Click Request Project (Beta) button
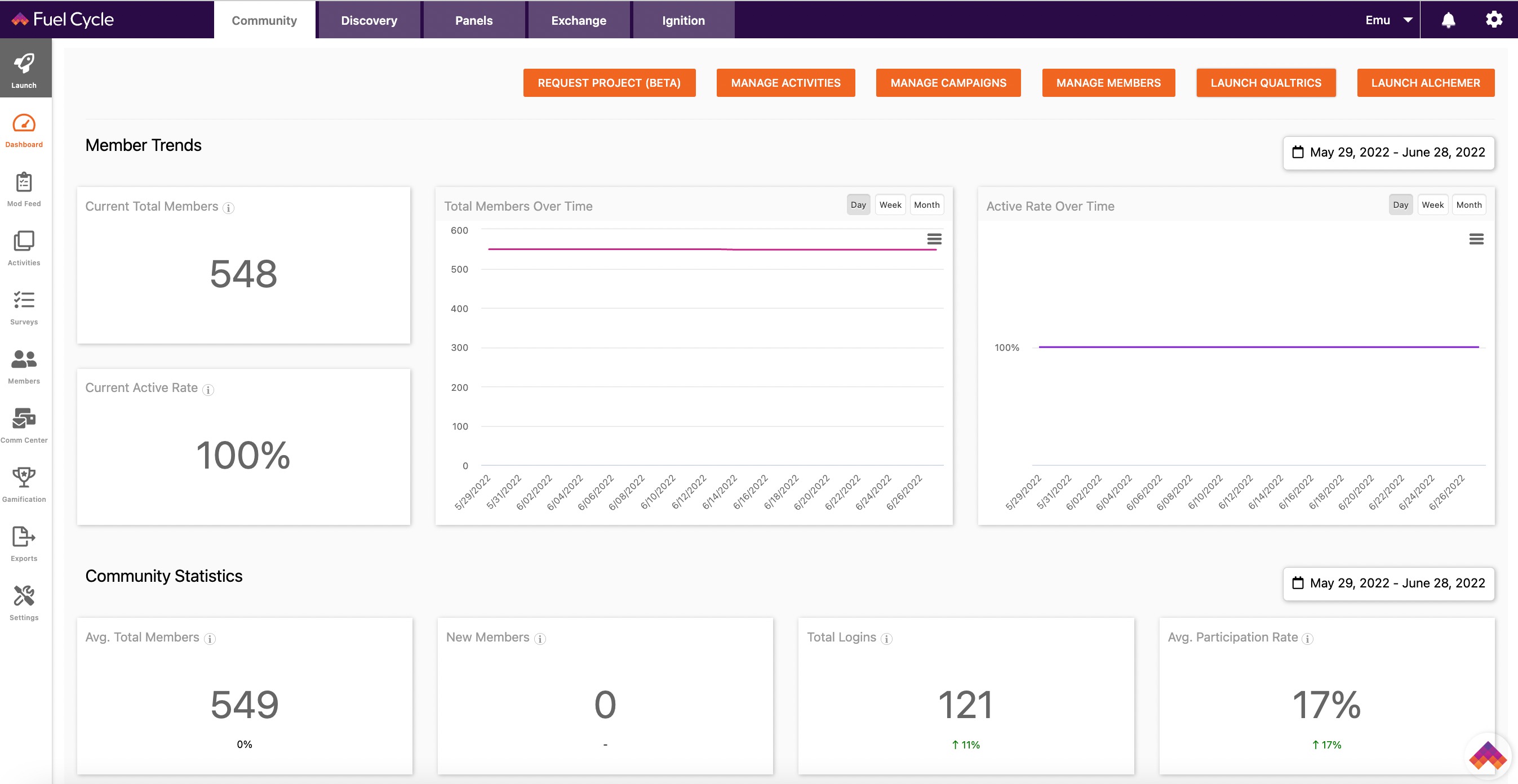The height and width of the screenshot is (784, 1518). point(609,82)
